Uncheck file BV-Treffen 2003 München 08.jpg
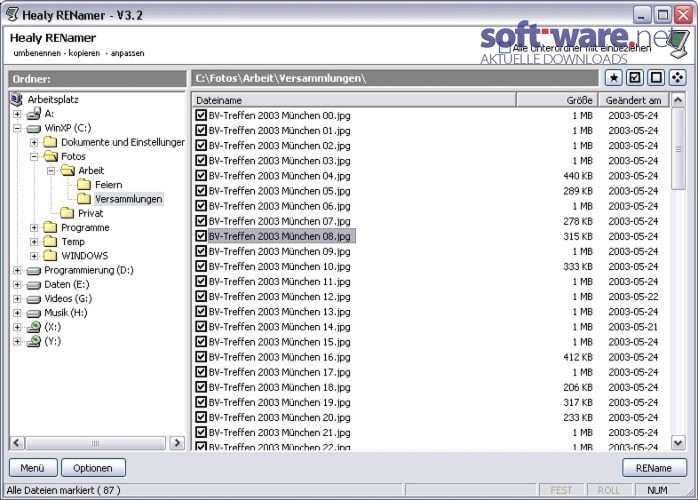The image size is (698, 500). (x=201, y=236)
